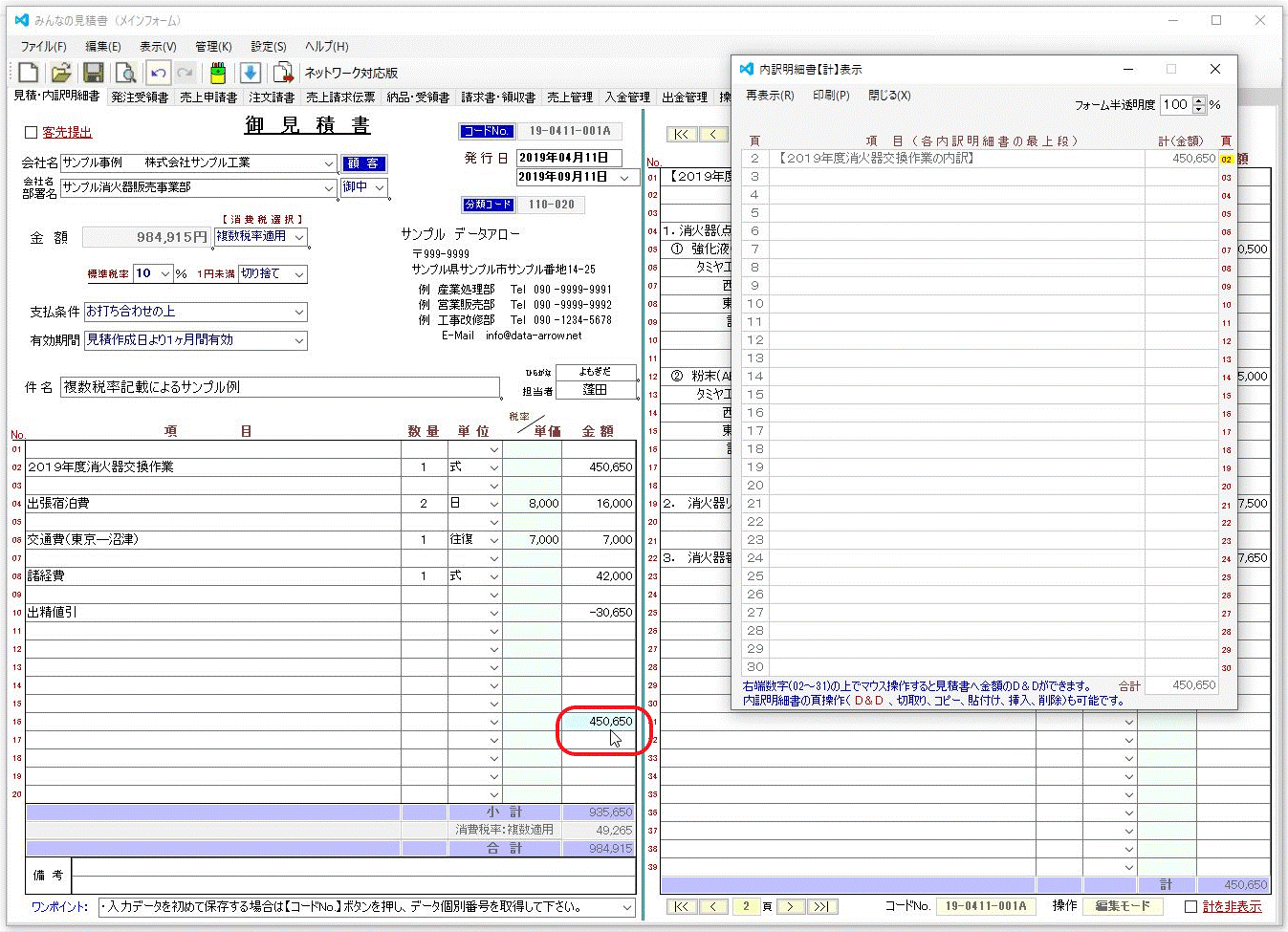
Task: Click the main window app logo icon
Action: [22, 20]
